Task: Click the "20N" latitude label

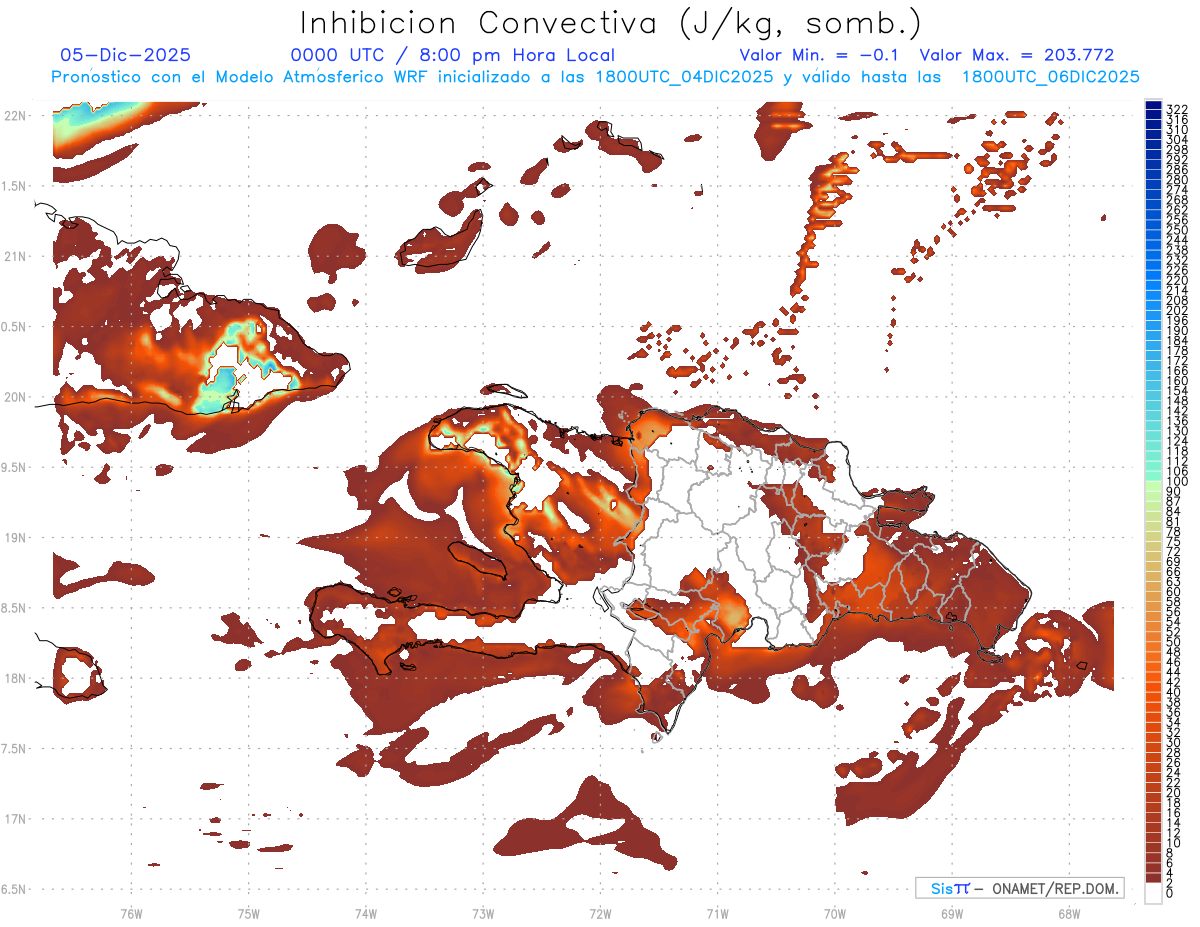Action: [x=15, y=397]
